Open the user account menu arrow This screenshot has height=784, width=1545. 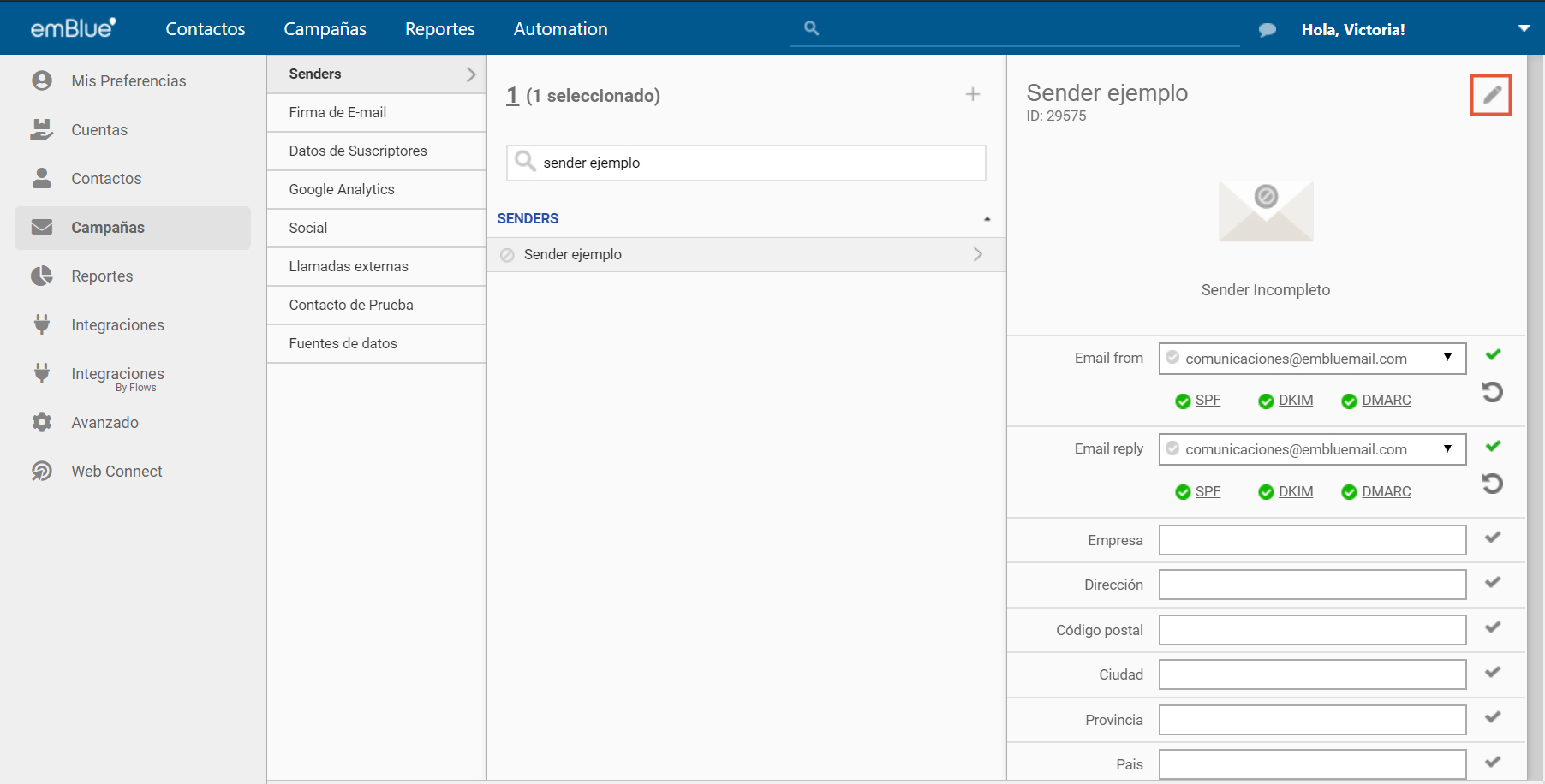(1523, 29)
